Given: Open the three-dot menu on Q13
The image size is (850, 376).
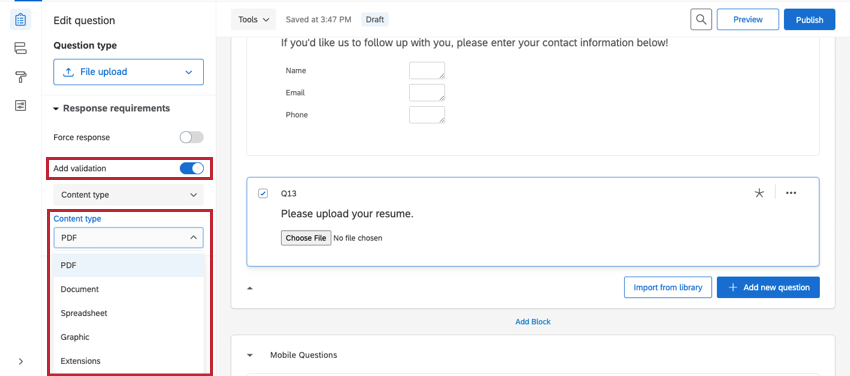Looking at the screenshot, I should [791, 193].
